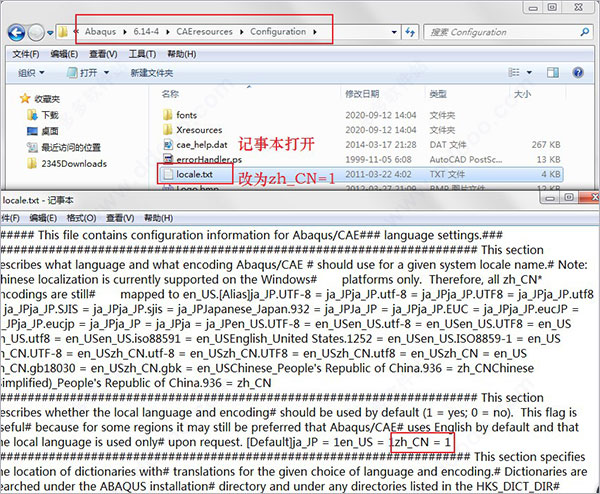Maximize the Explorer Configuration window
Image resolution: width=600 pixels, height=494 pixels.
click(552, 7)
